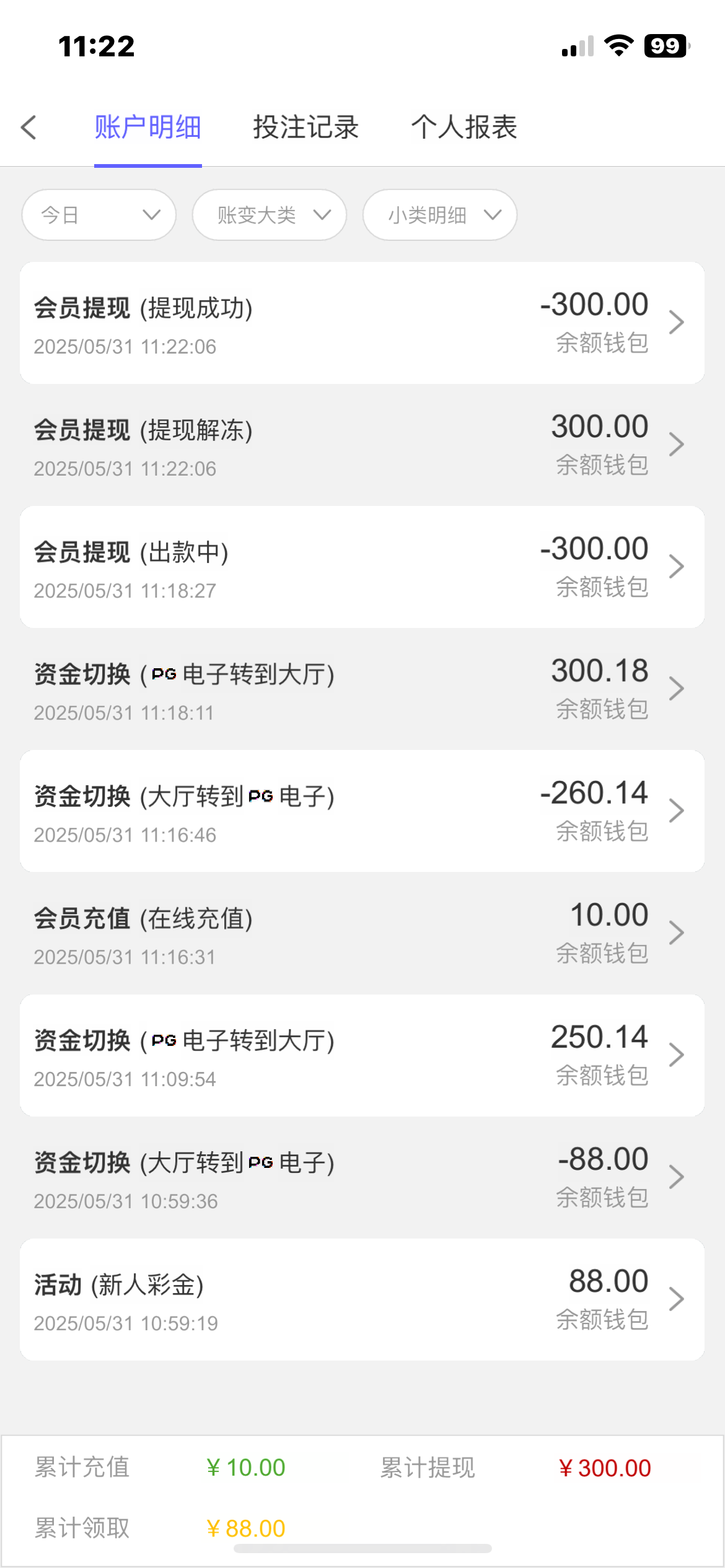Viewport: 725px width, 1568px height.
Task: Select the 账户明细 tab
Action: [147, 128]
